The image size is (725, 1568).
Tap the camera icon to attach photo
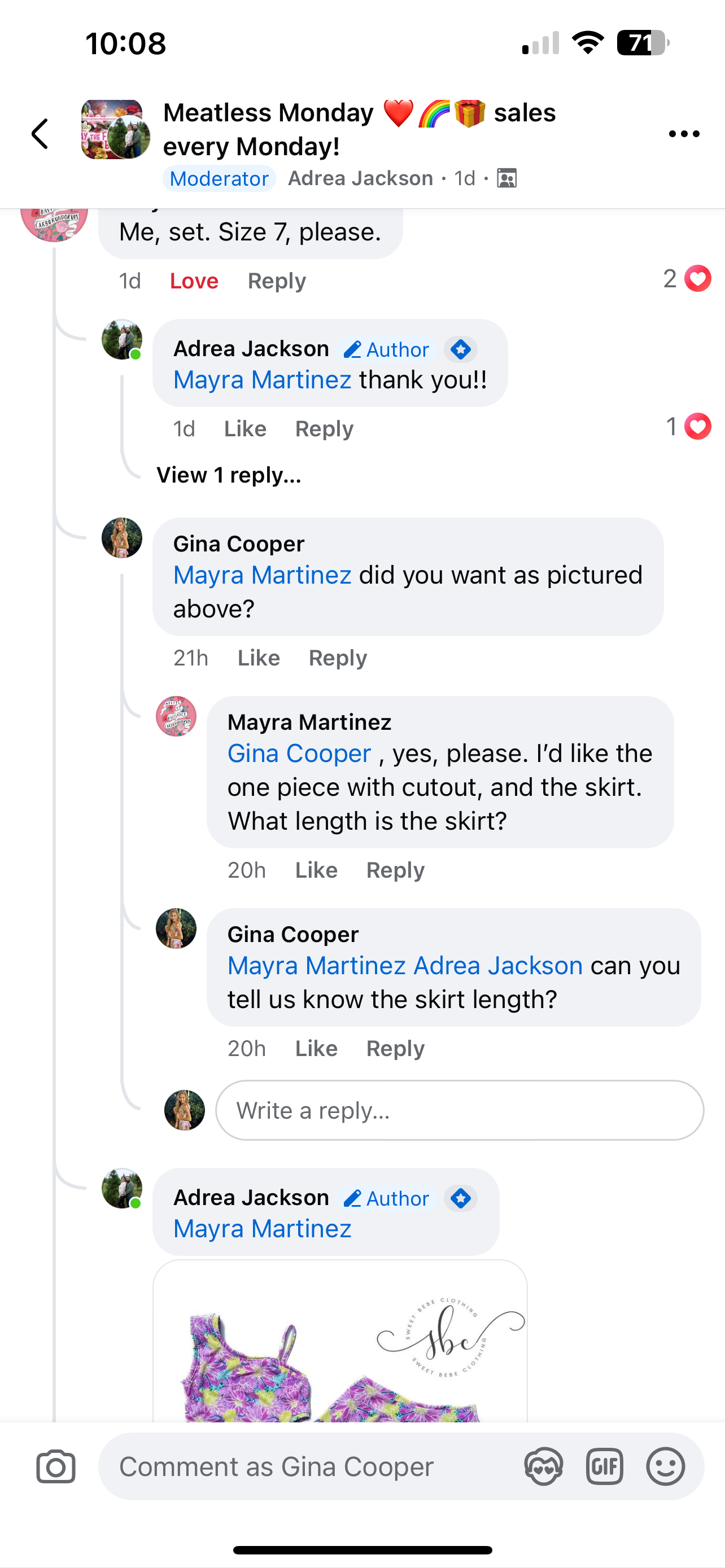click(55, 1466)
